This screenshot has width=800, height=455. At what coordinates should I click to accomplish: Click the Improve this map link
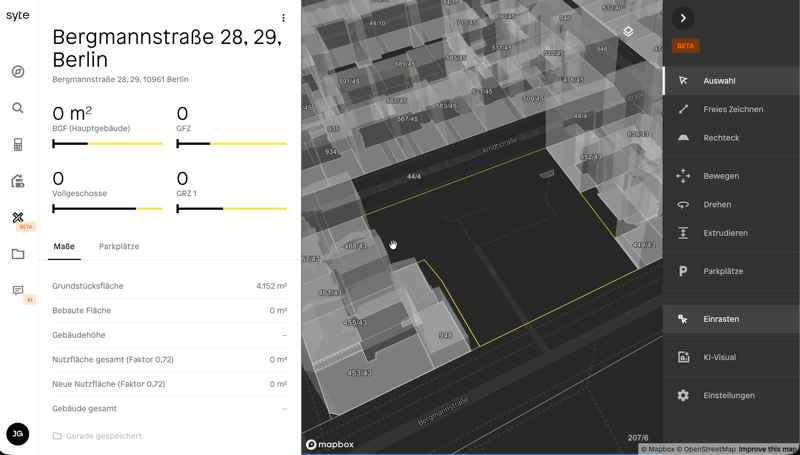point(768,450)
